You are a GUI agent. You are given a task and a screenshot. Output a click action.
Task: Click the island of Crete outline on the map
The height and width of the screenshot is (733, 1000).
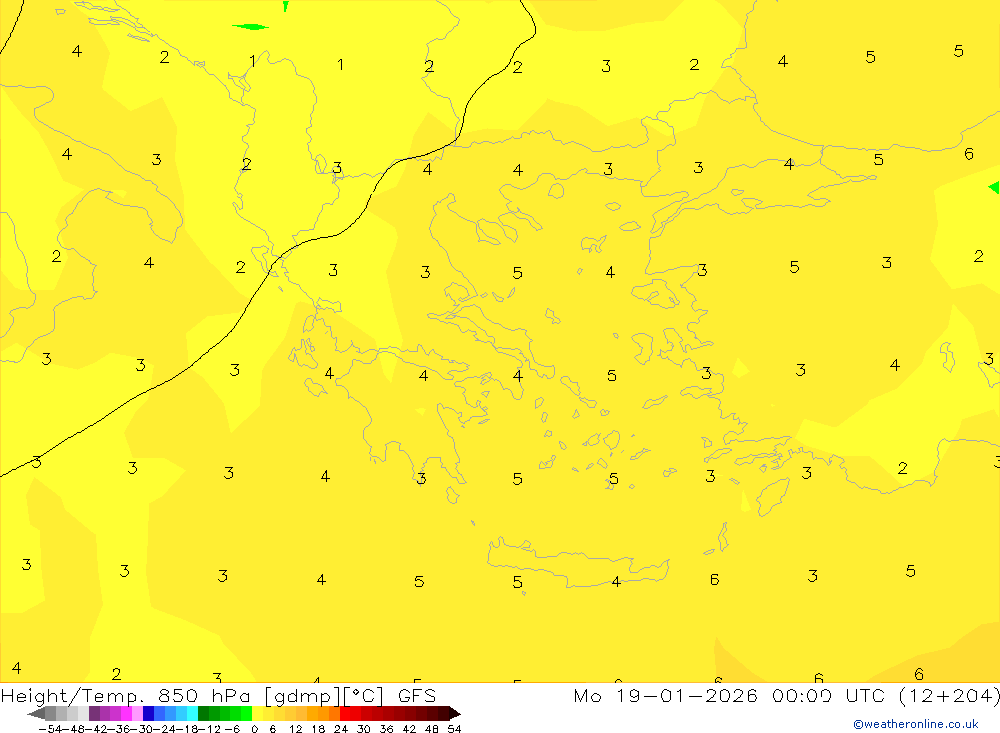point(578,563)
